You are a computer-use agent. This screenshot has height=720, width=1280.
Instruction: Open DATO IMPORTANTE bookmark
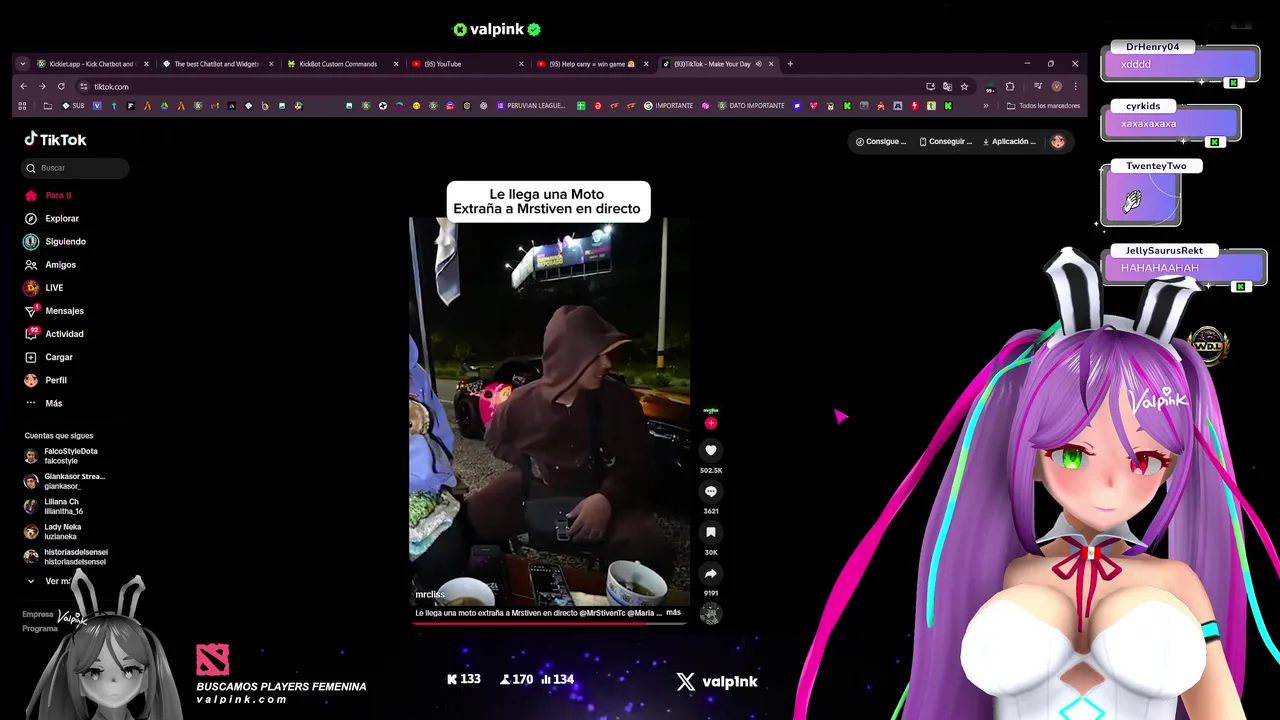pos(752,106)
